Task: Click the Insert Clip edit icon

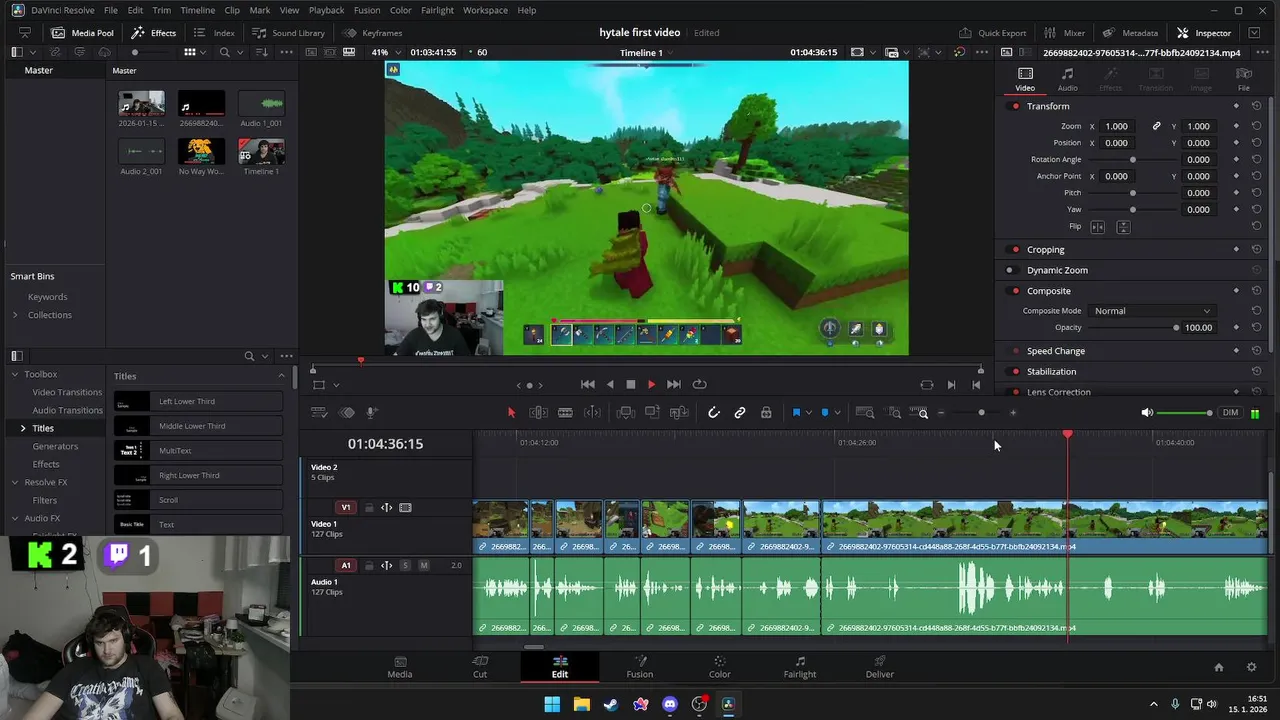Action: coord(625,412)
